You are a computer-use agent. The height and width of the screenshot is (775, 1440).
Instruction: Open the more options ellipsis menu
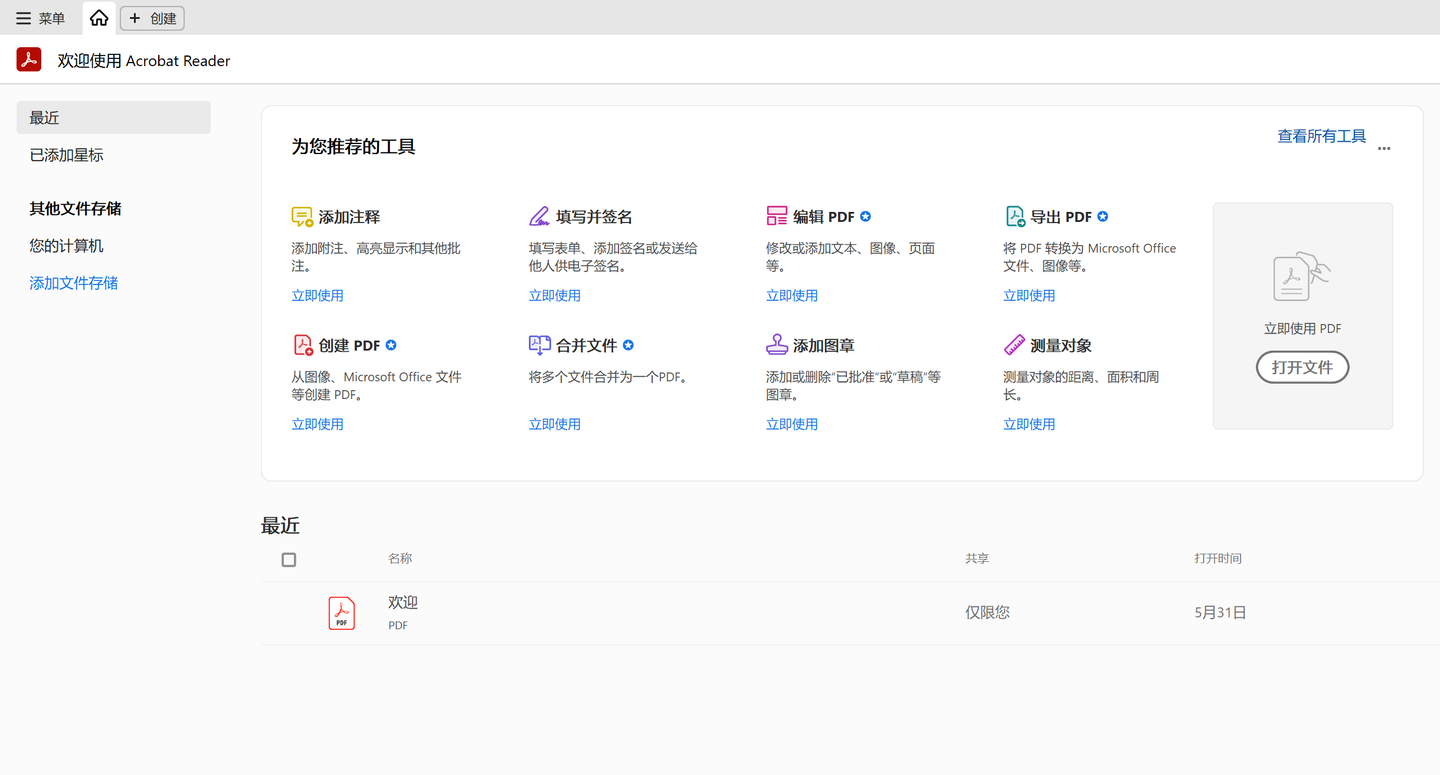(1384, 148)
